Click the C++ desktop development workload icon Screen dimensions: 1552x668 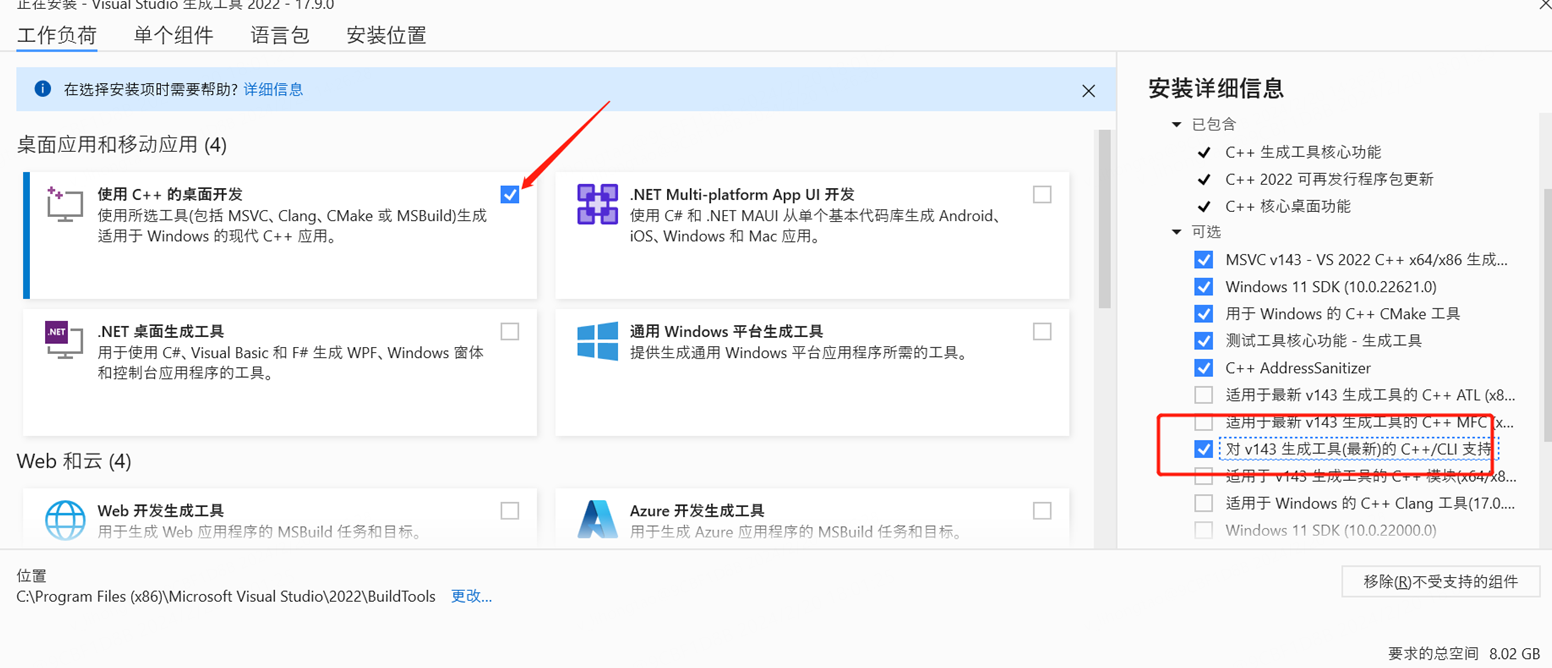pyautogui.click(x=65, y=204)
